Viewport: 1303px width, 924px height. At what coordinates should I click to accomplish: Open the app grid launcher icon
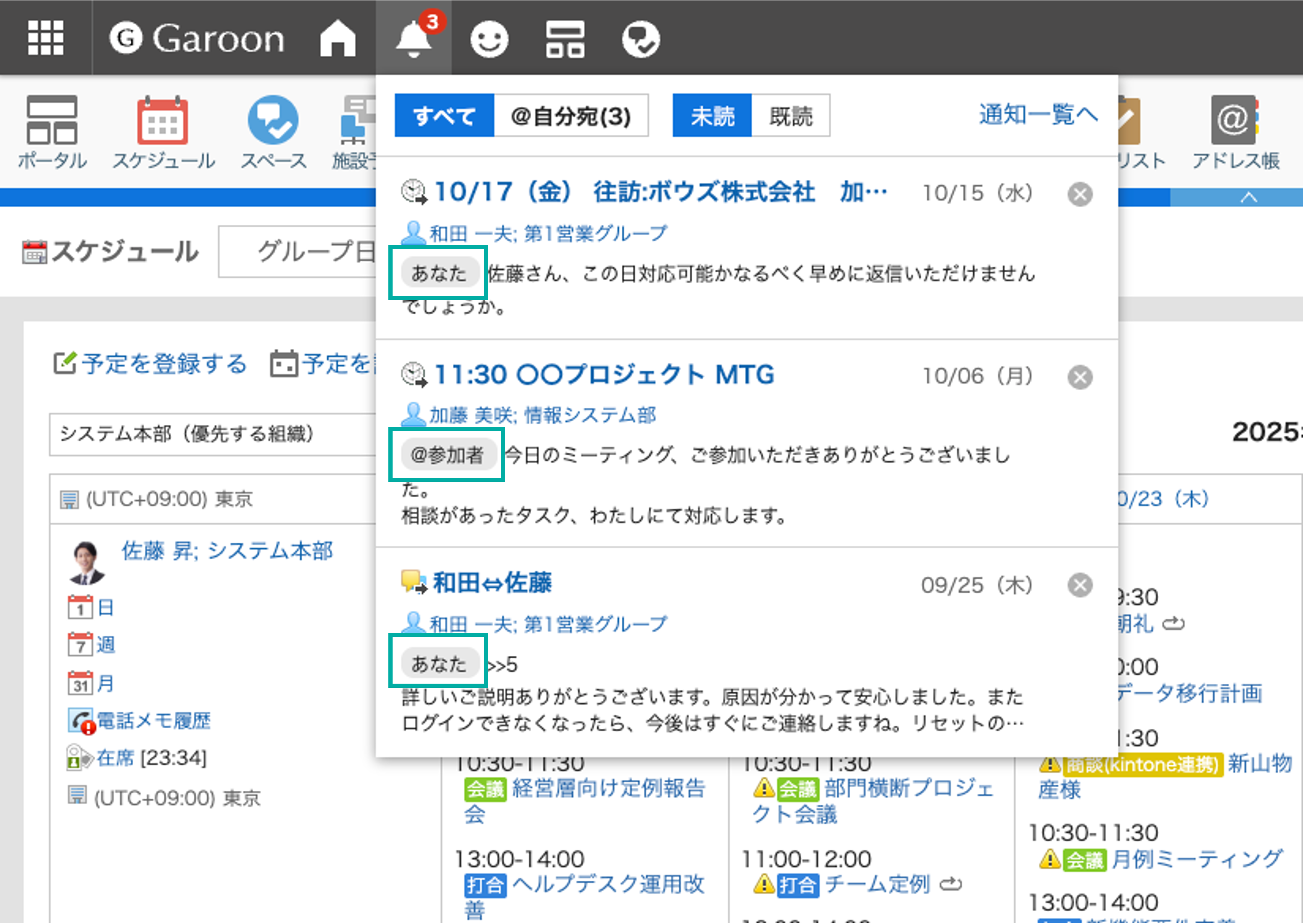click(45, 38)
